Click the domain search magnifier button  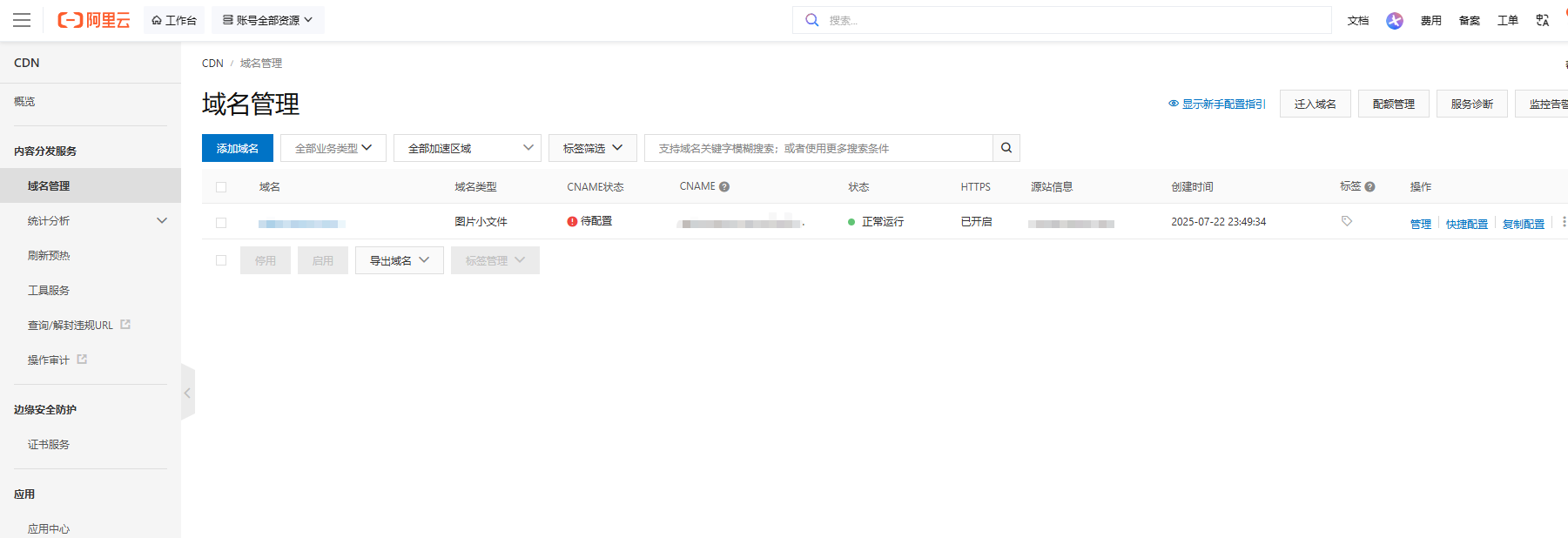[1006, 148]
